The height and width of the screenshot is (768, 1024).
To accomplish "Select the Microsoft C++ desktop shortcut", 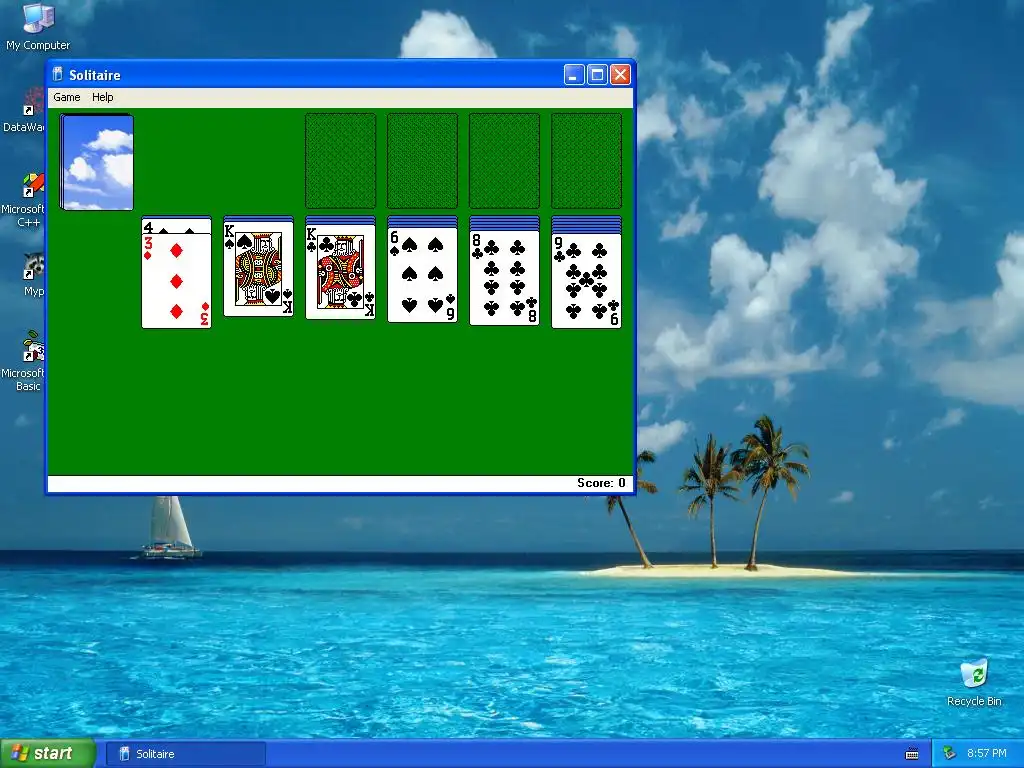I will (x=25, y=200).
